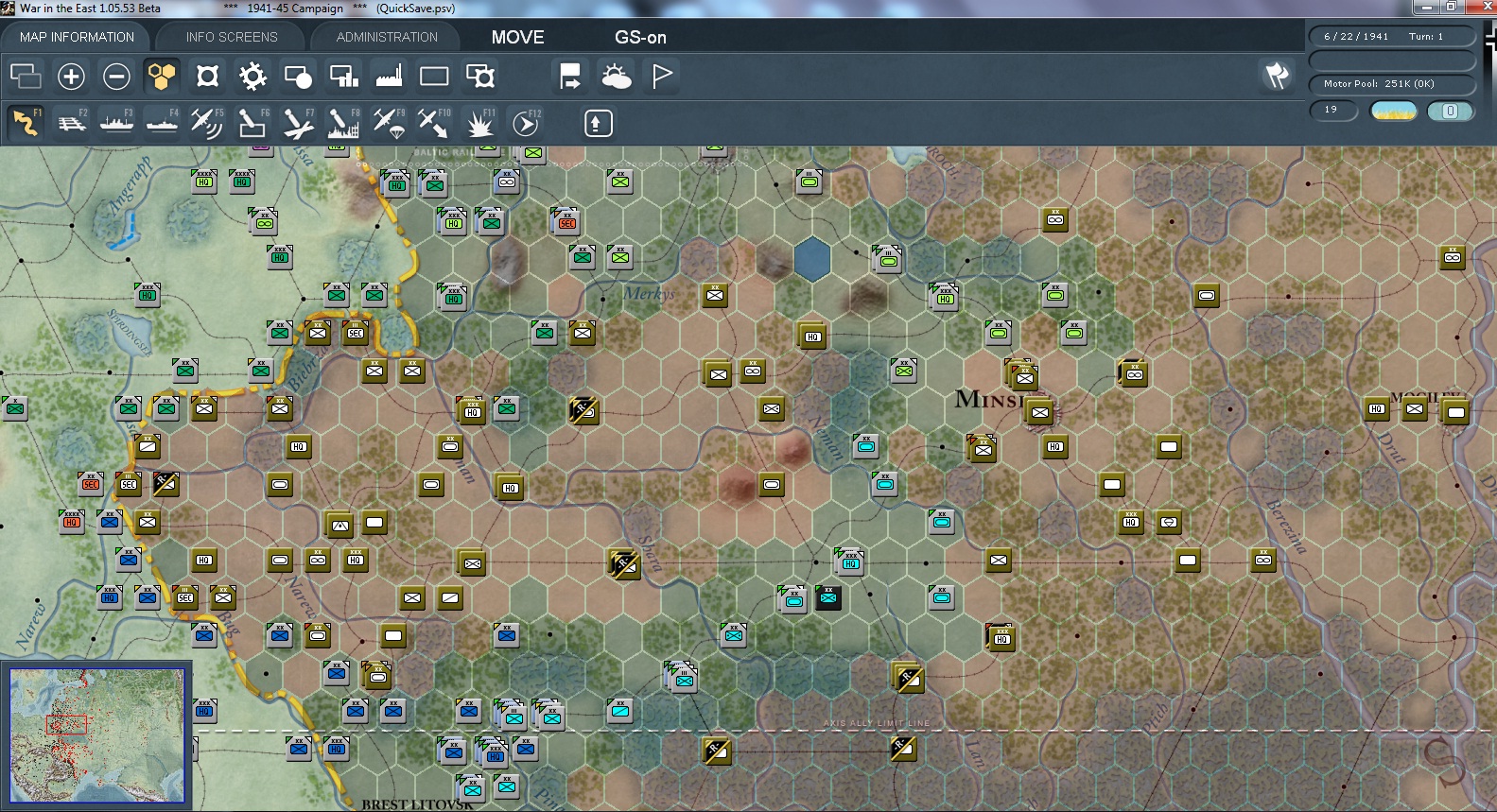Click the crossed white flags icon
This screenshot has width=1497, height=812.
(1277, 76)
